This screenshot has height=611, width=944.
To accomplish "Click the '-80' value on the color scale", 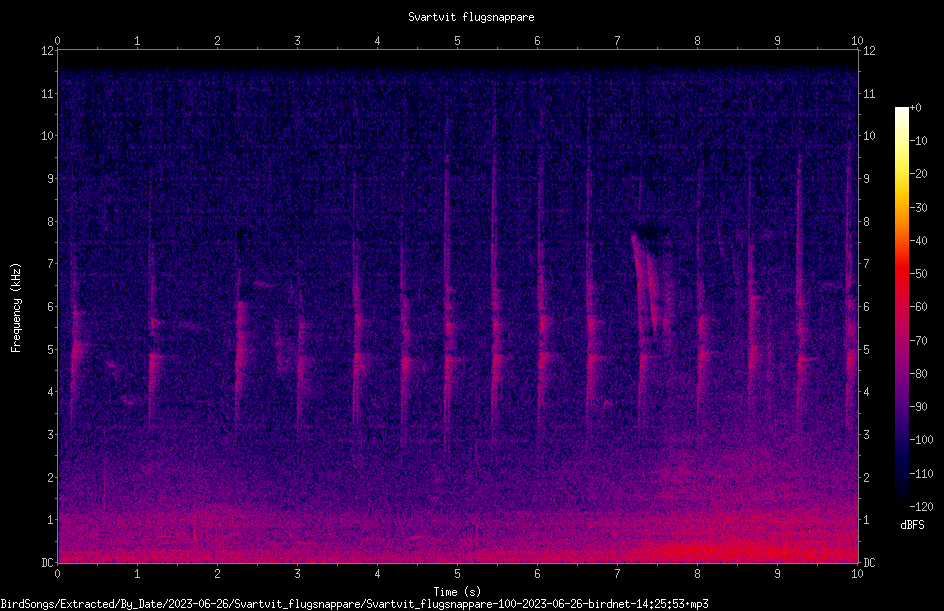I will pos(918,374).
